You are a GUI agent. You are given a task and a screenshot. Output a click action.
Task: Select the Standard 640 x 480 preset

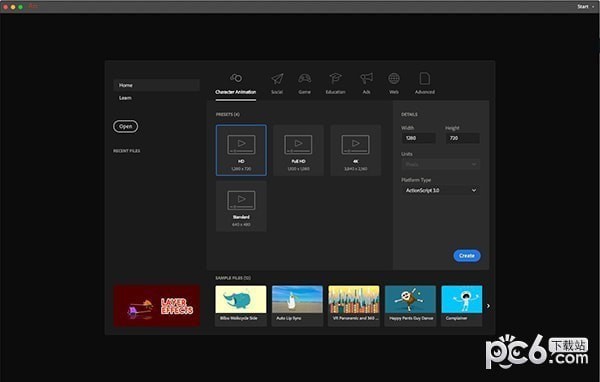click(x=241, y=206)
